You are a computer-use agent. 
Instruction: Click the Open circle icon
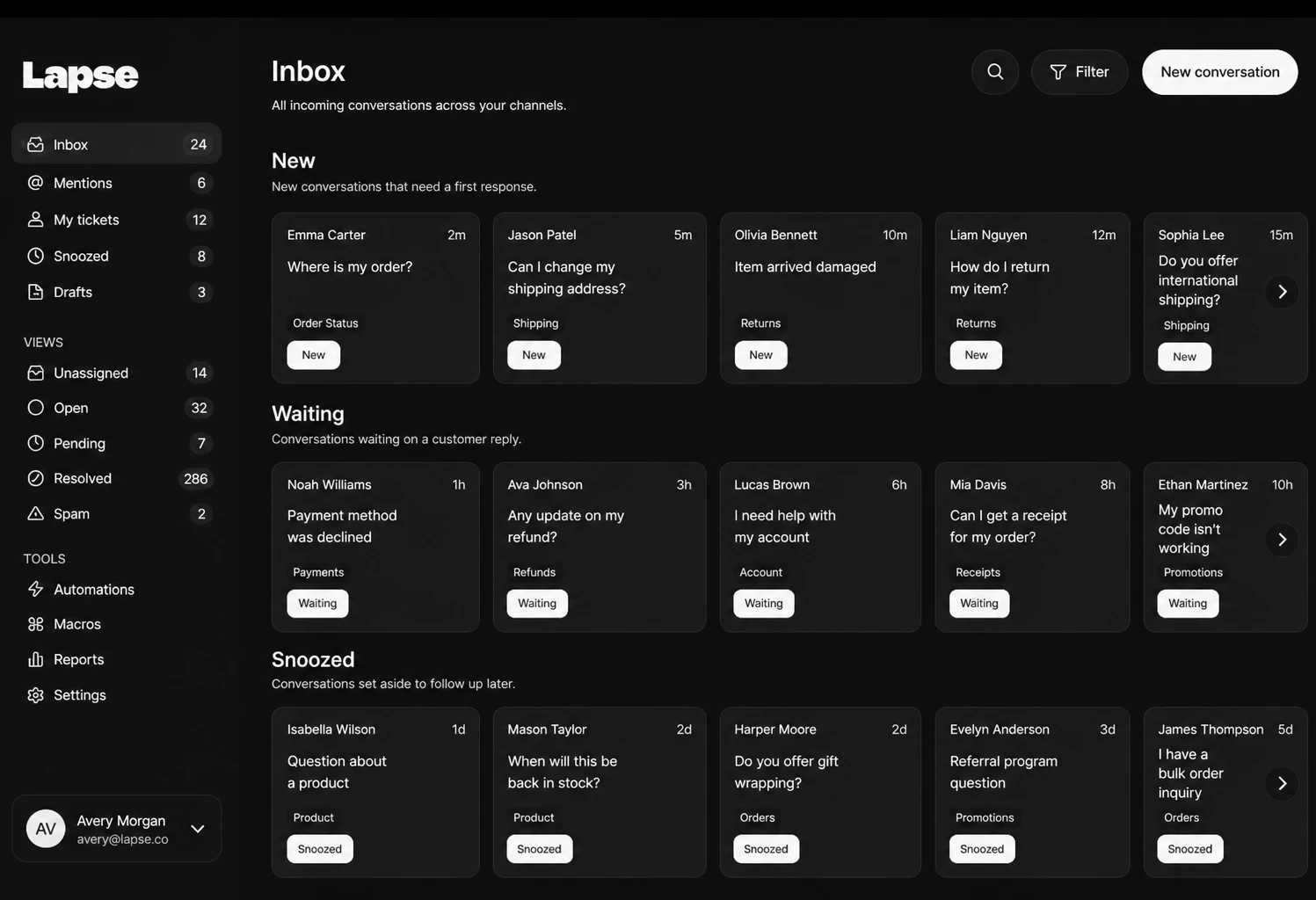pyautogui.click(x=35, y=408)
